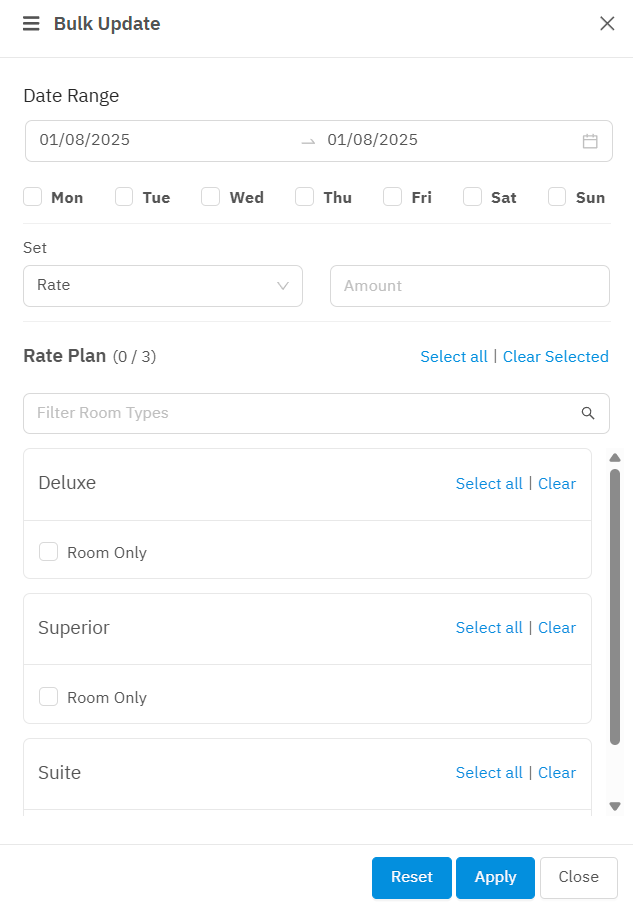
Task: Check the Mon weekday checkbox
Action: pos(33,197)
